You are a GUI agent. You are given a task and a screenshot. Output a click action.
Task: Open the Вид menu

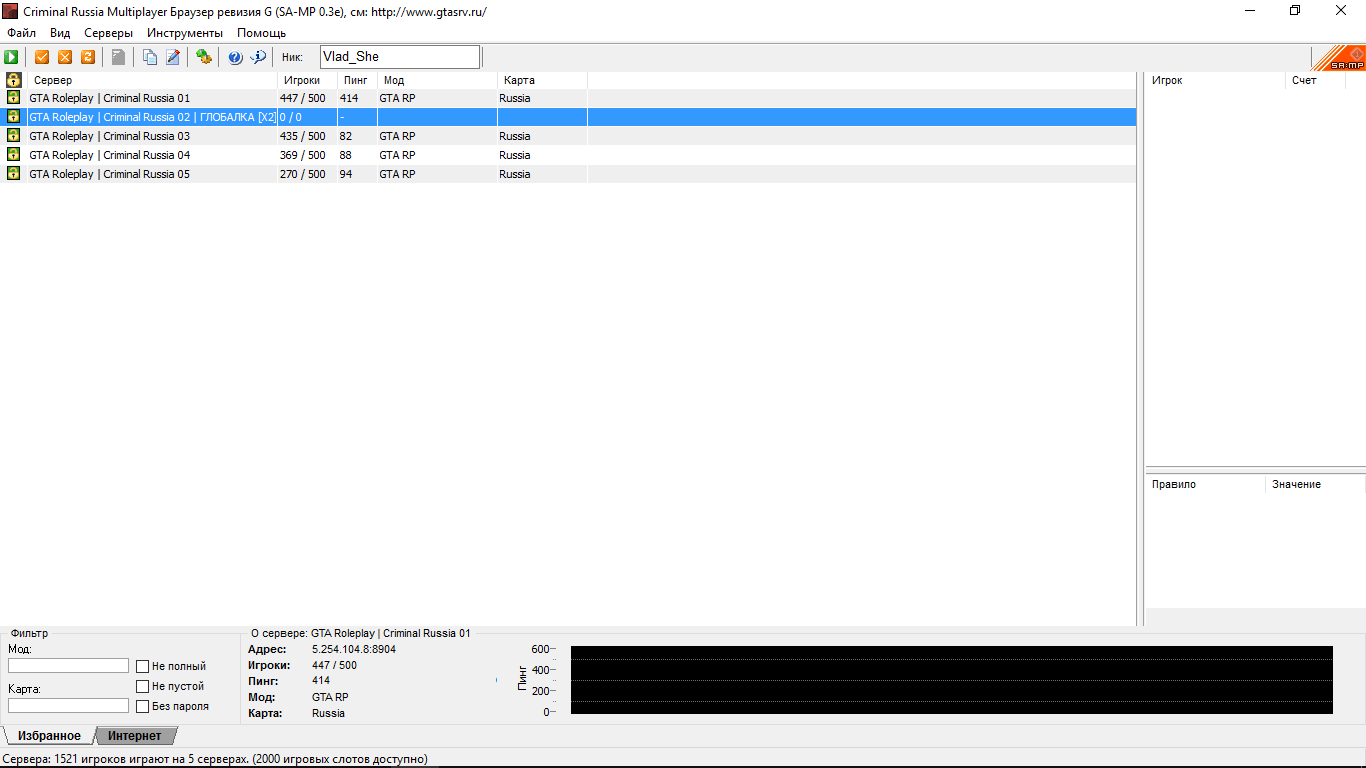(60, 33)
